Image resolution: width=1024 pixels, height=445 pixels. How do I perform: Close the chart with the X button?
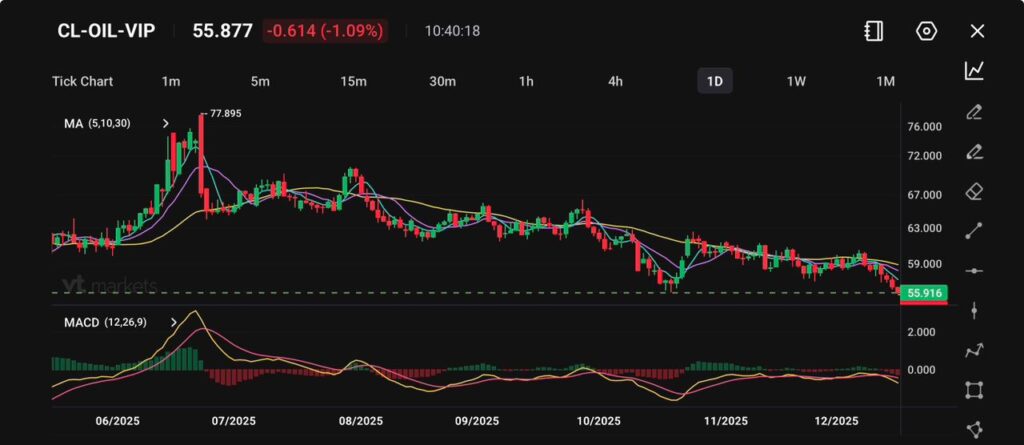[x=977, y=31]
